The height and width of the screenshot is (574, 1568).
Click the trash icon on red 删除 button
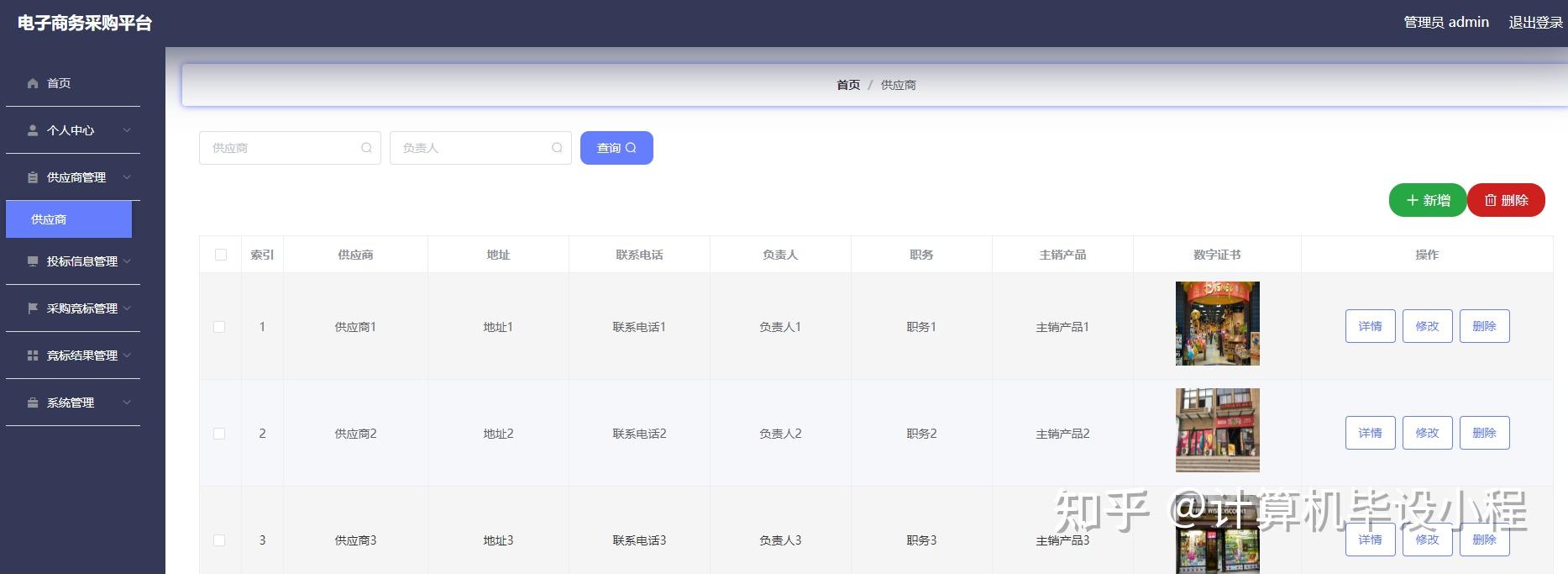[1491, 200]
